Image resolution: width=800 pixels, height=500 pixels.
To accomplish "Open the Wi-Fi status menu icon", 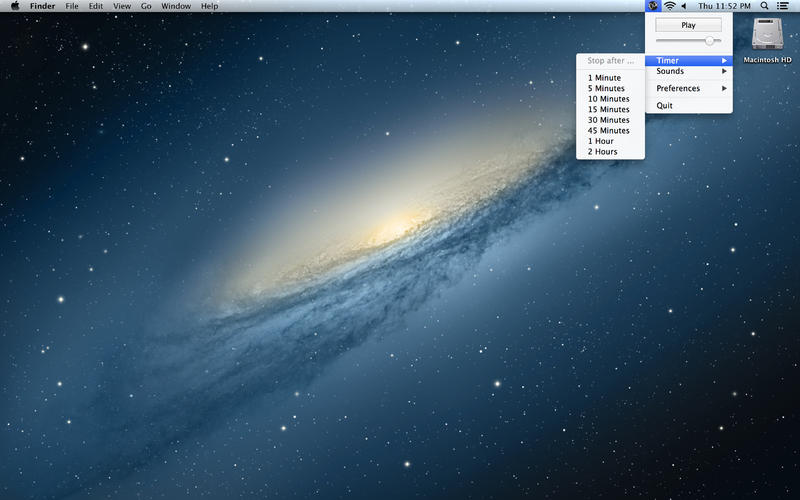I will pyautogui.click(x=669, y=6).
